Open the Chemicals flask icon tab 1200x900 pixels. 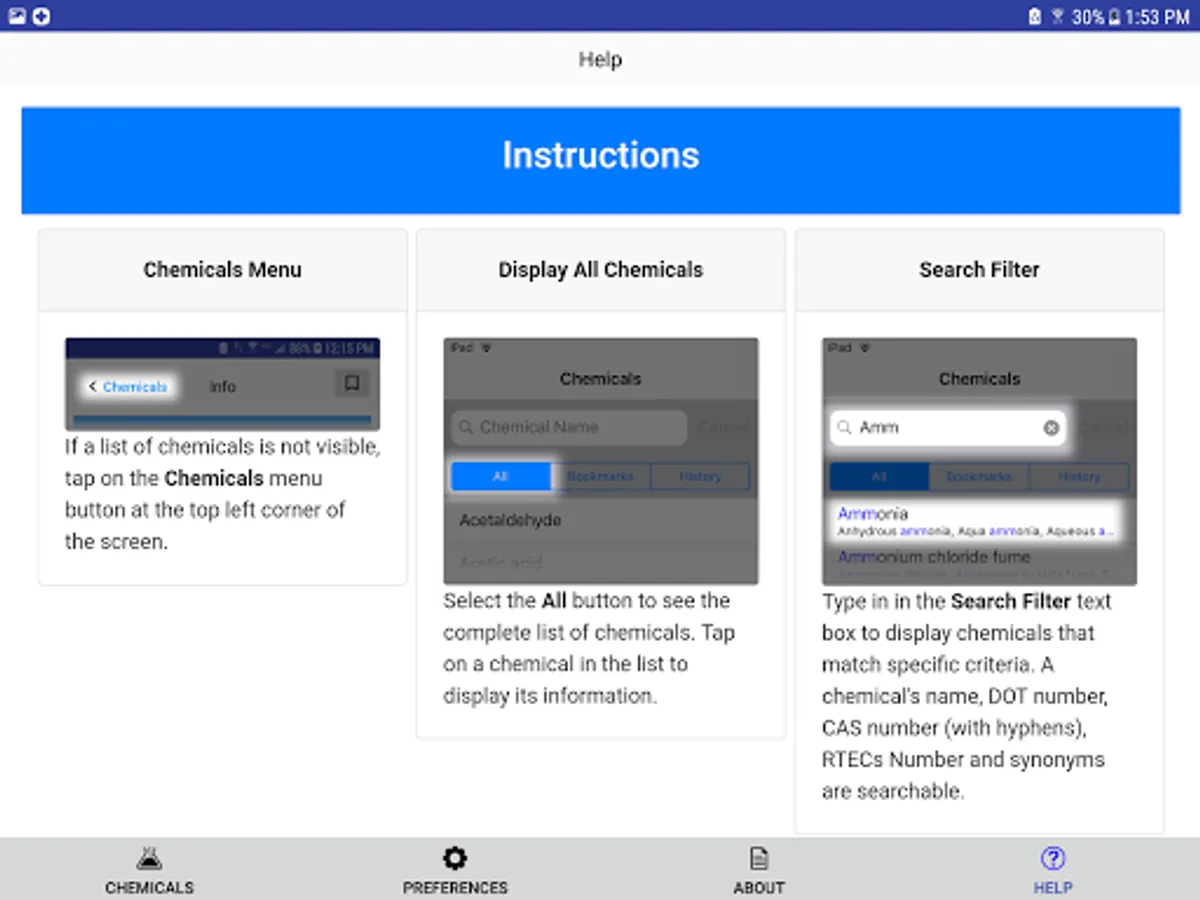pos(149,858)
